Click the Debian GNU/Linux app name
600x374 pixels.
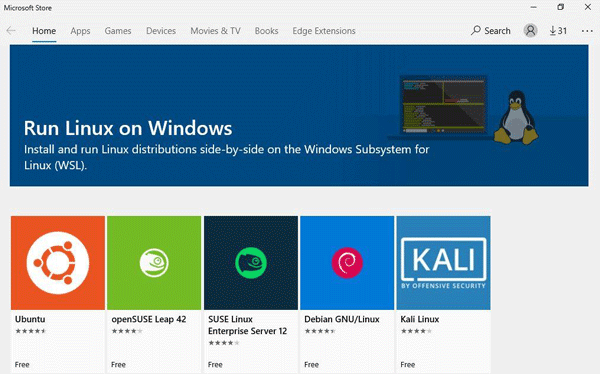click(x=342, y=319)
